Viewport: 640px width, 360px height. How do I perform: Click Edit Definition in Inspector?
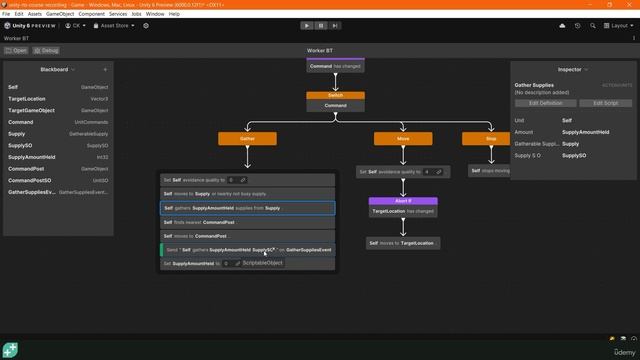[x=545, y=103]
